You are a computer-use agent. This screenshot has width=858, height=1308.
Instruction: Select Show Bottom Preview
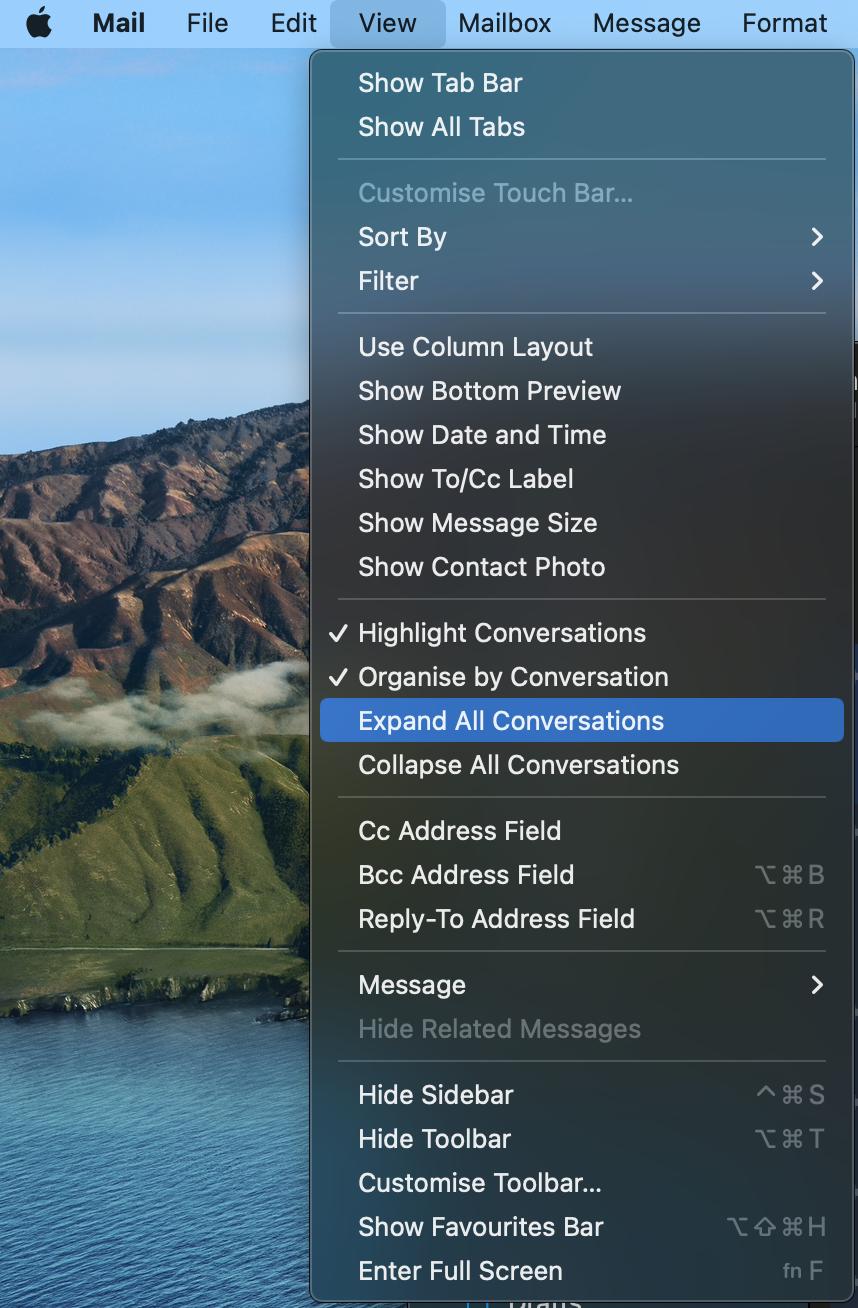tap(582, 391)
